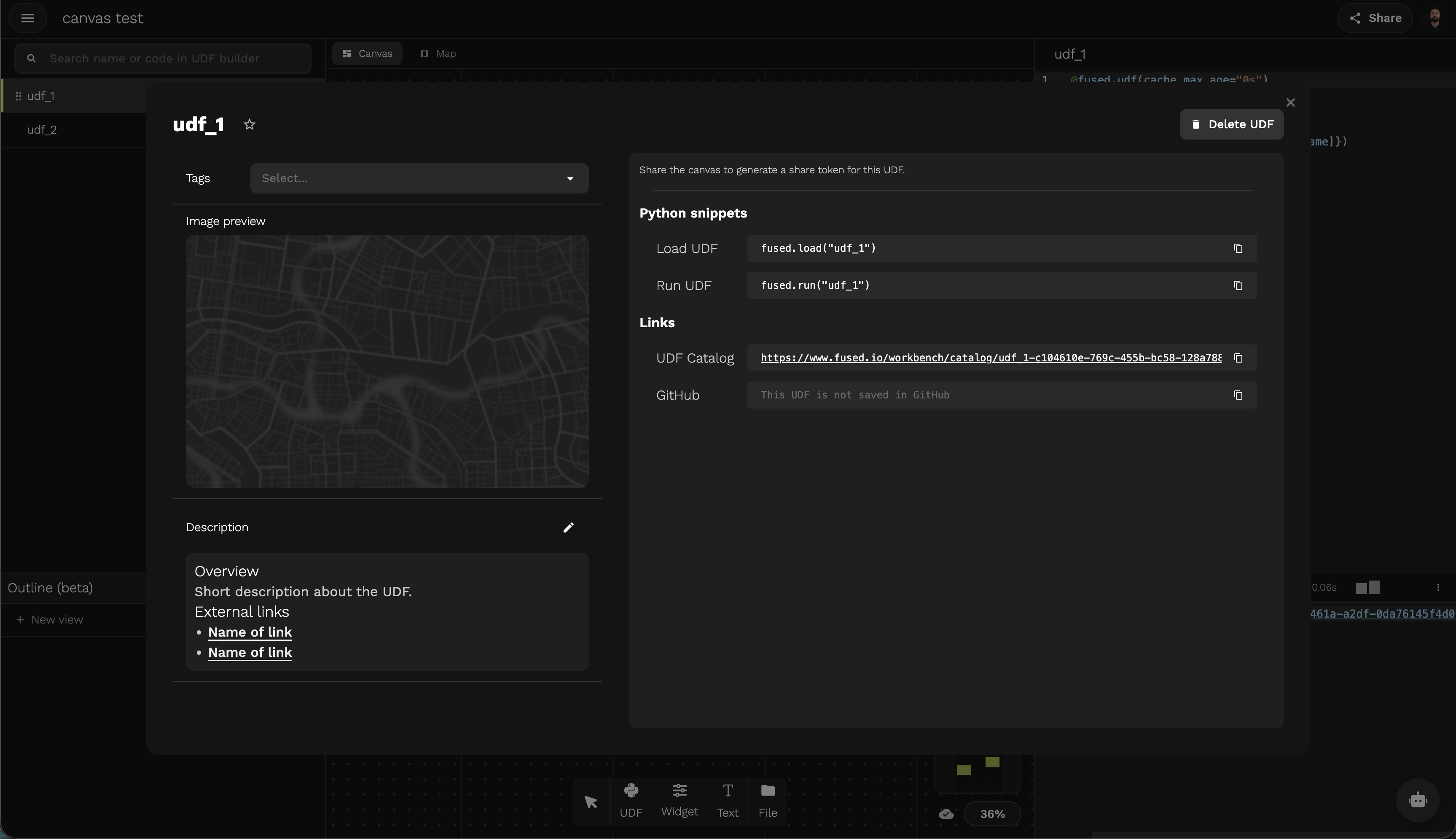
Task: Open the partially hidden output link behind dialog
Action: tap(1382, 614)
